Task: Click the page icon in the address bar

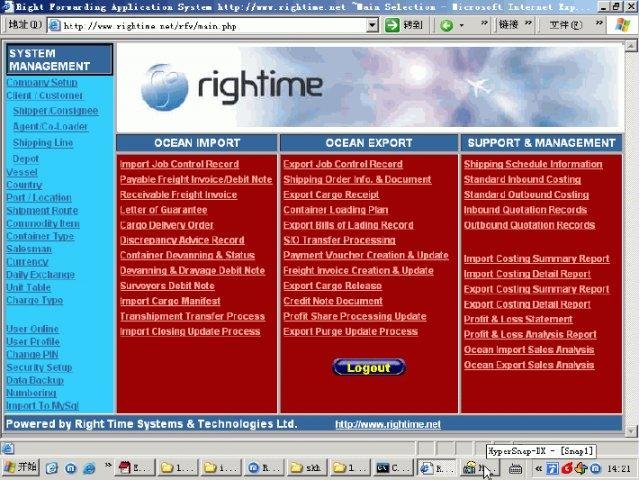Action: (55, 26)
